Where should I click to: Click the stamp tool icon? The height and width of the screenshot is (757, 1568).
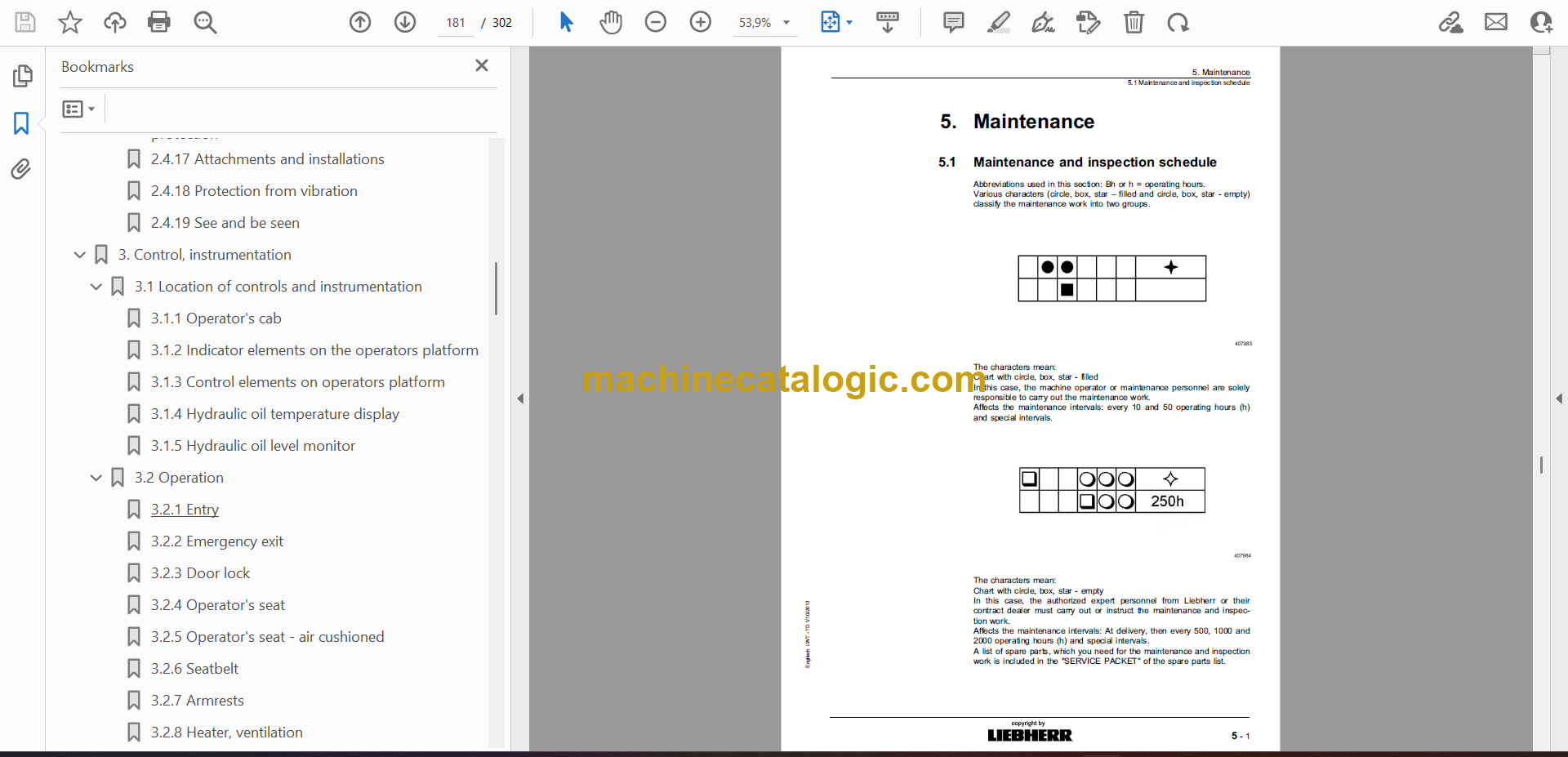(1089, 22)
